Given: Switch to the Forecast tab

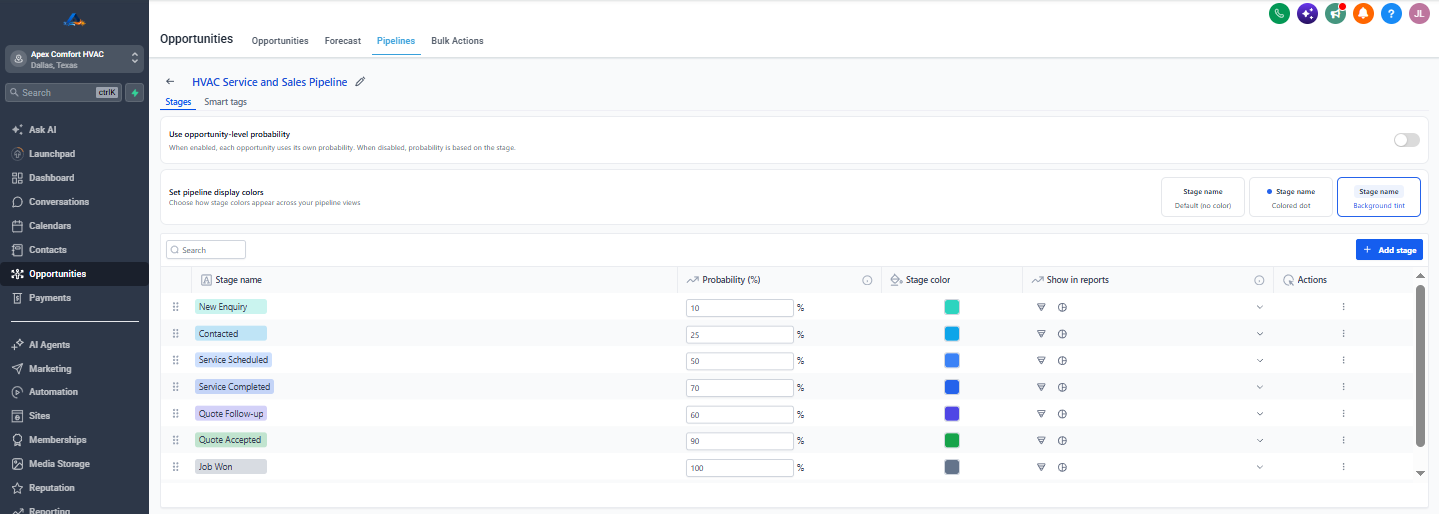Looking at the screenshot, I should point(342,41).
